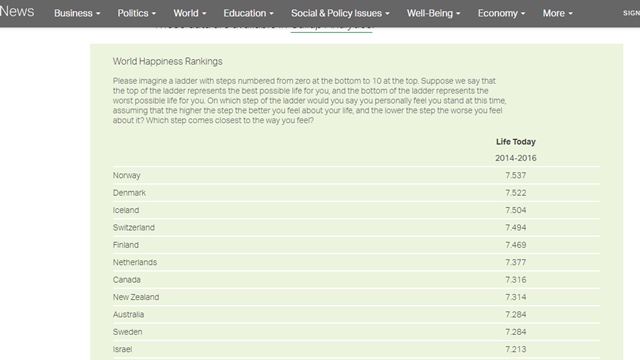Click Norway's score 7.537
640x360 pixels.
516,175
